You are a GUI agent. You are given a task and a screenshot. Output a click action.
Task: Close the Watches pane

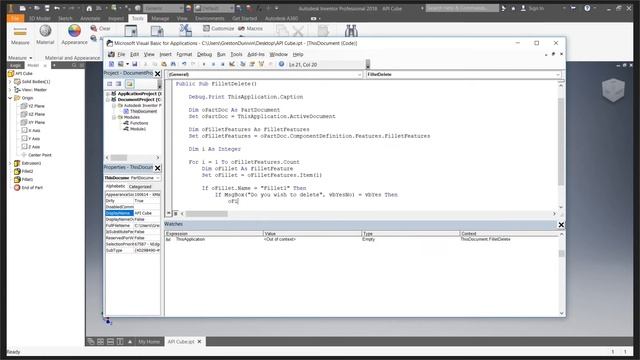click(561, 224)
